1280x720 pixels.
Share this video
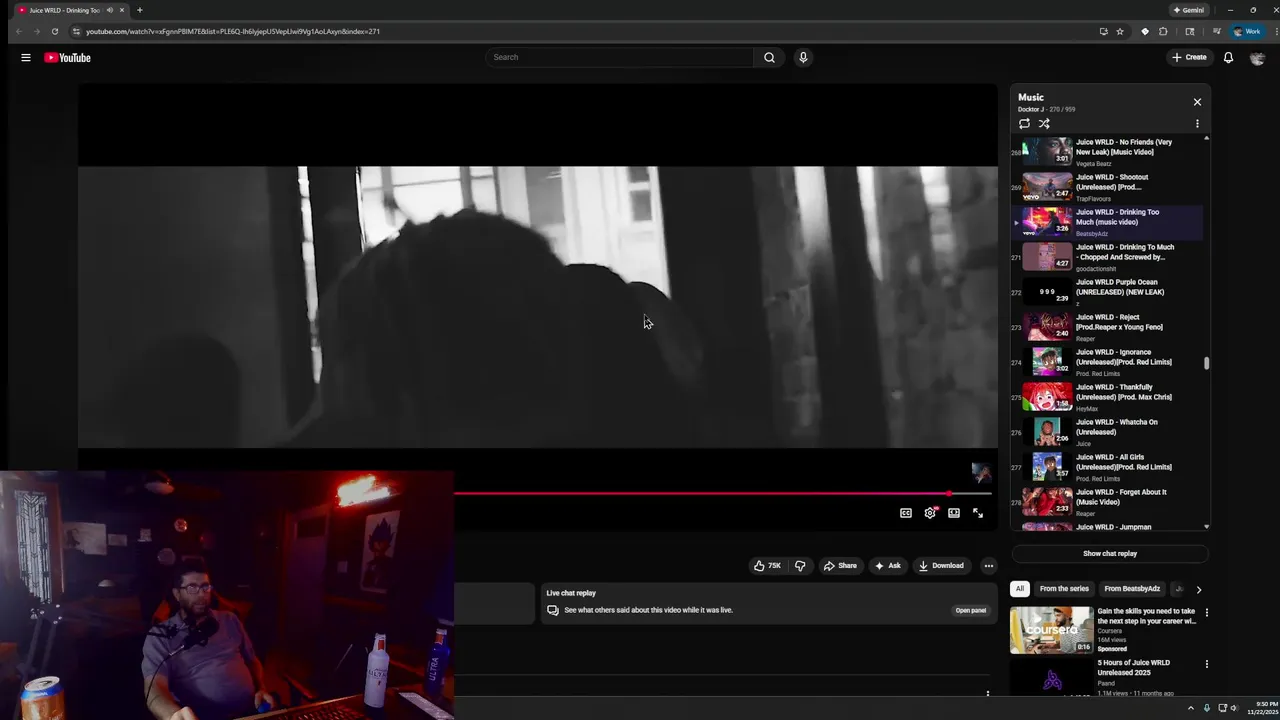click(840, 566)
